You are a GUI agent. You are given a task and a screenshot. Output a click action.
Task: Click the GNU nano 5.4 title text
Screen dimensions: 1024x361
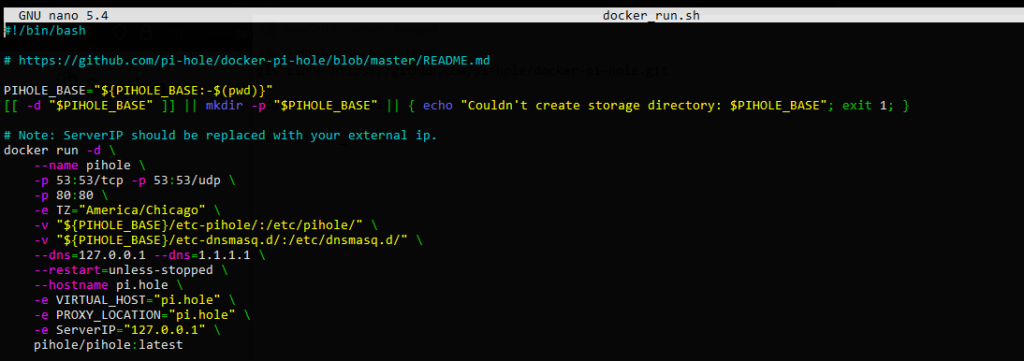[x=56, y=15]
